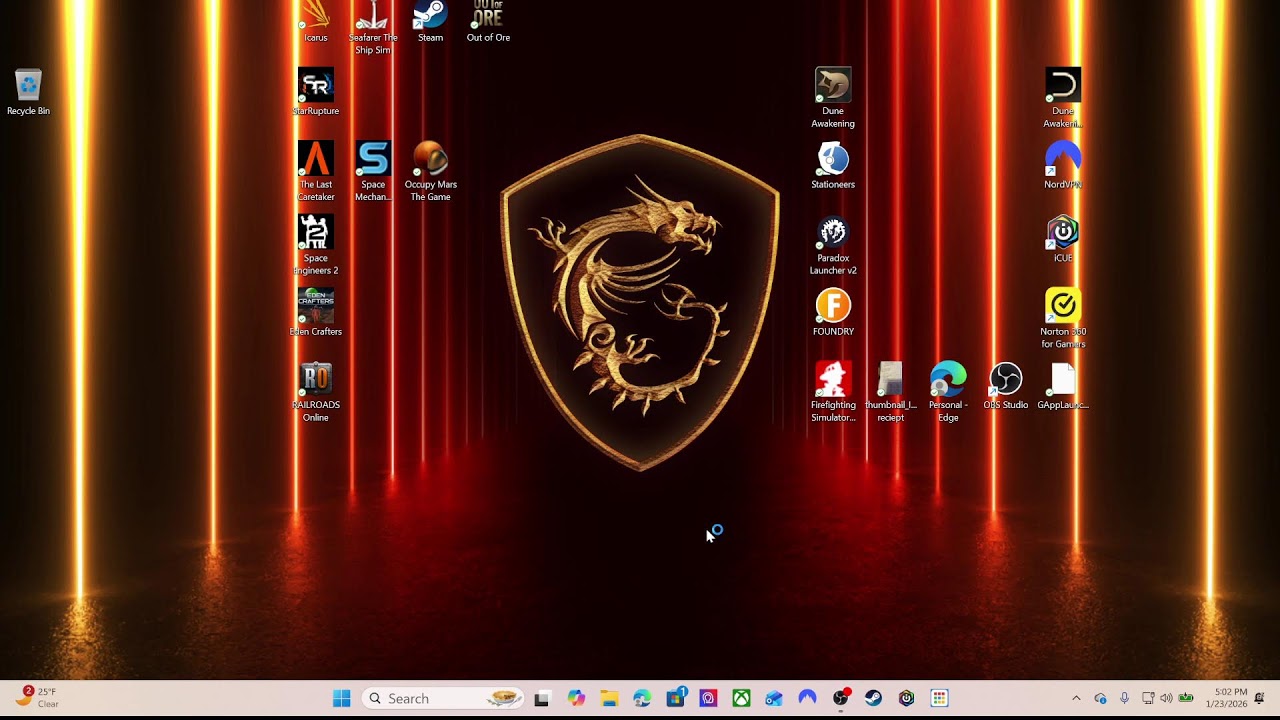Image resolution: width=1280 pixels, height=720 pixels.
Task: Select the Icarus game shortcut
Action: [x=316, y=22]
